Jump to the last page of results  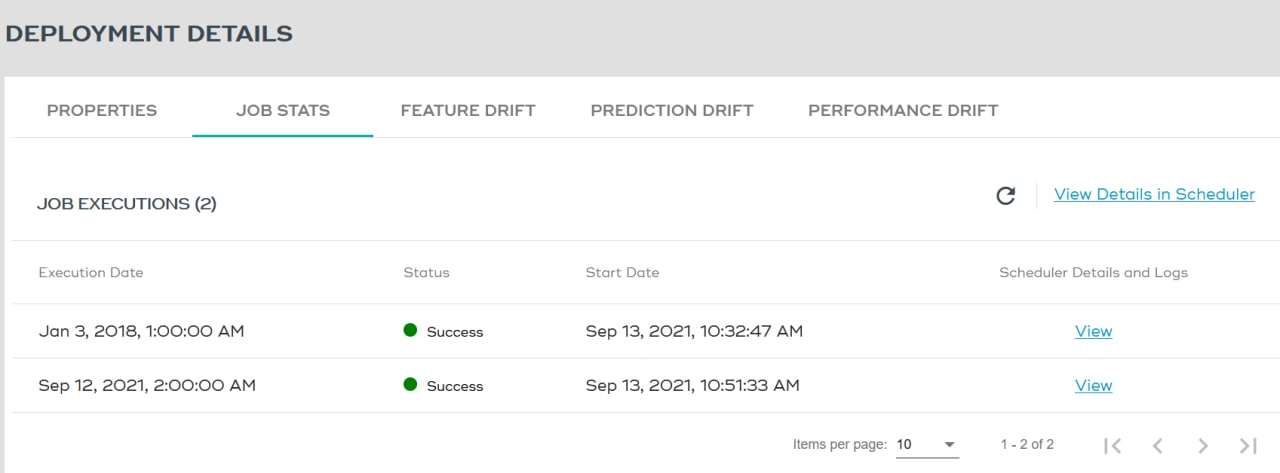click(x=1247, y=445)
